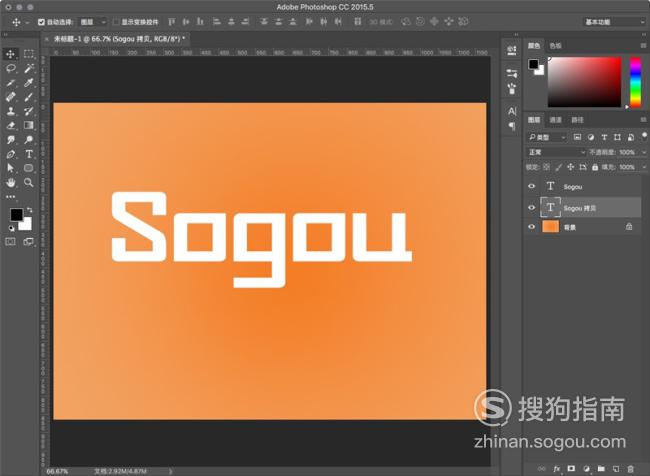This screenshot has height=476, width=650.
Task: Select the Eyedropper tool
Action: pos(29,83)
